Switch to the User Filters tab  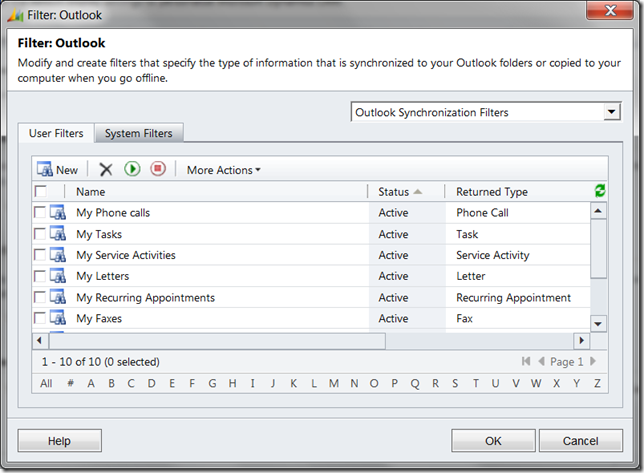[56, 133]
